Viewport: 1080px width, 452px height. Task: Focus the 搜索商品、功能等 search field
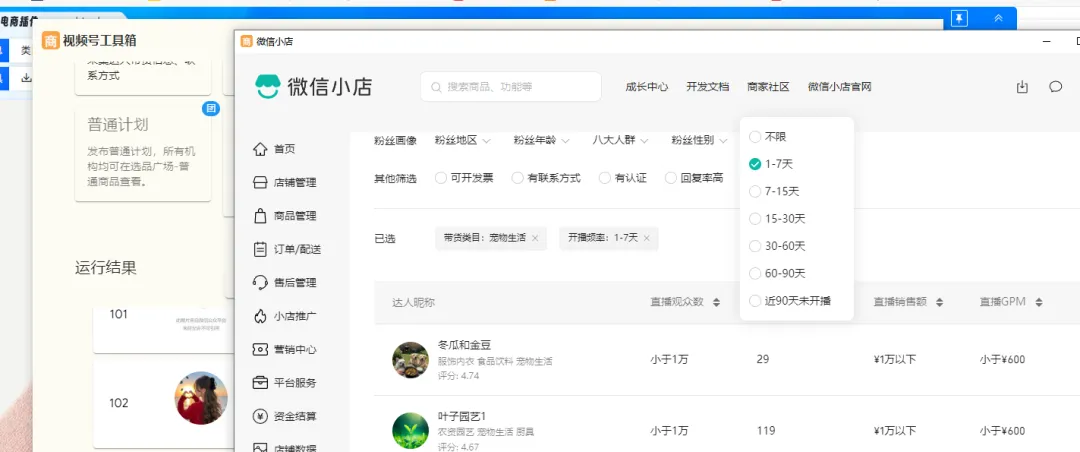coord(511,87)
